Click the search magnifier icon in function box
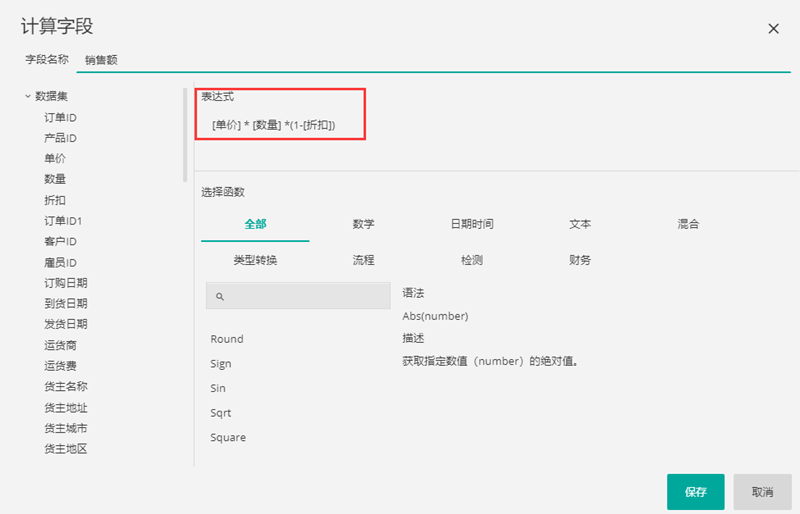Viewport: 800px width, 514px height. (220, 297)
